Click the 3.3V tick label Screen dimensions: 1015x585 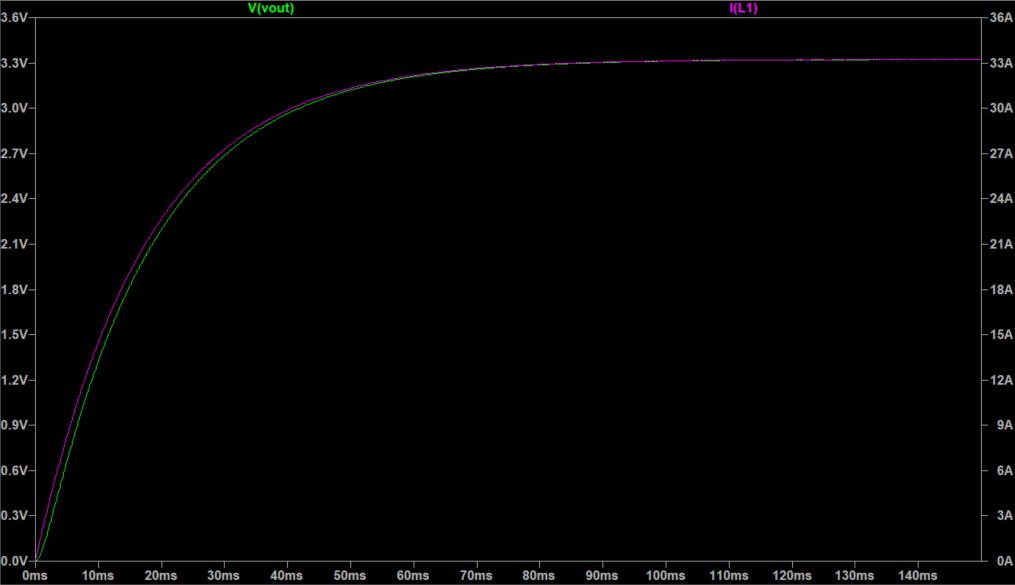click(x=17, y=61)
